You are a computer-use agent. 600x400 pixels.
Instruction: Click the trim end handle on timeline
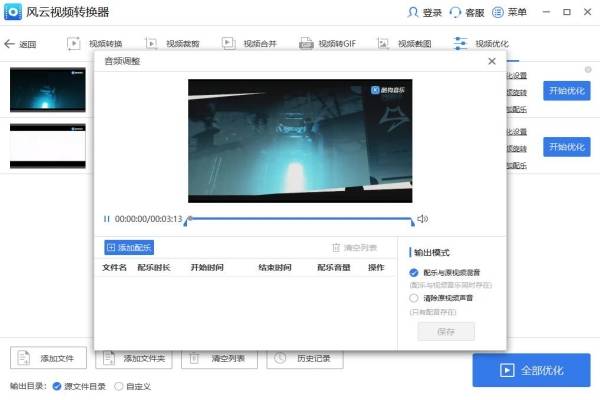(412, 222)
